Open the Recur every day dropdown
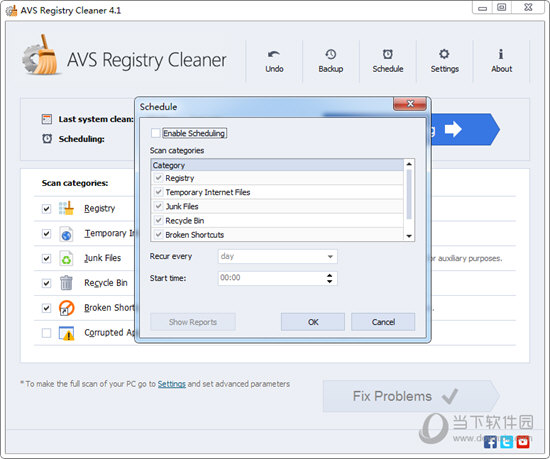 277,256
